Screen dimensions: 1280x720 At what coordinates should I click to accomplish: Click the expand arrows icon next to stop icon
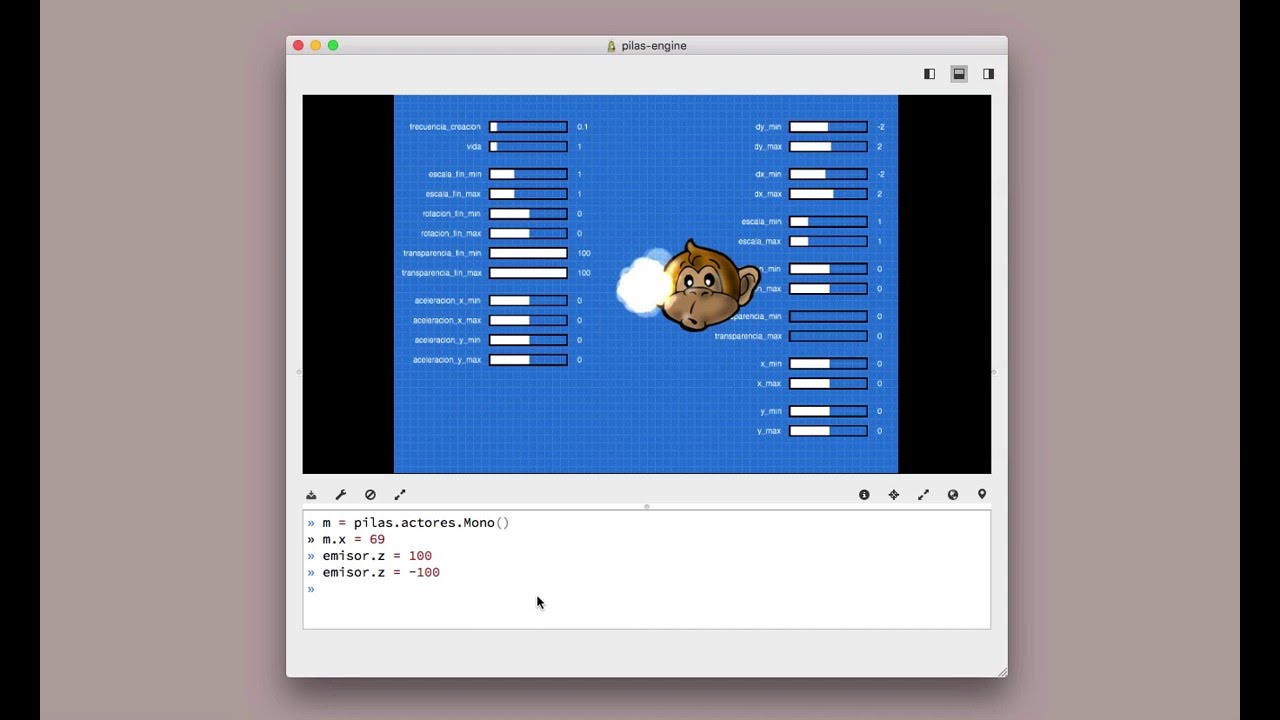[400, 495]
